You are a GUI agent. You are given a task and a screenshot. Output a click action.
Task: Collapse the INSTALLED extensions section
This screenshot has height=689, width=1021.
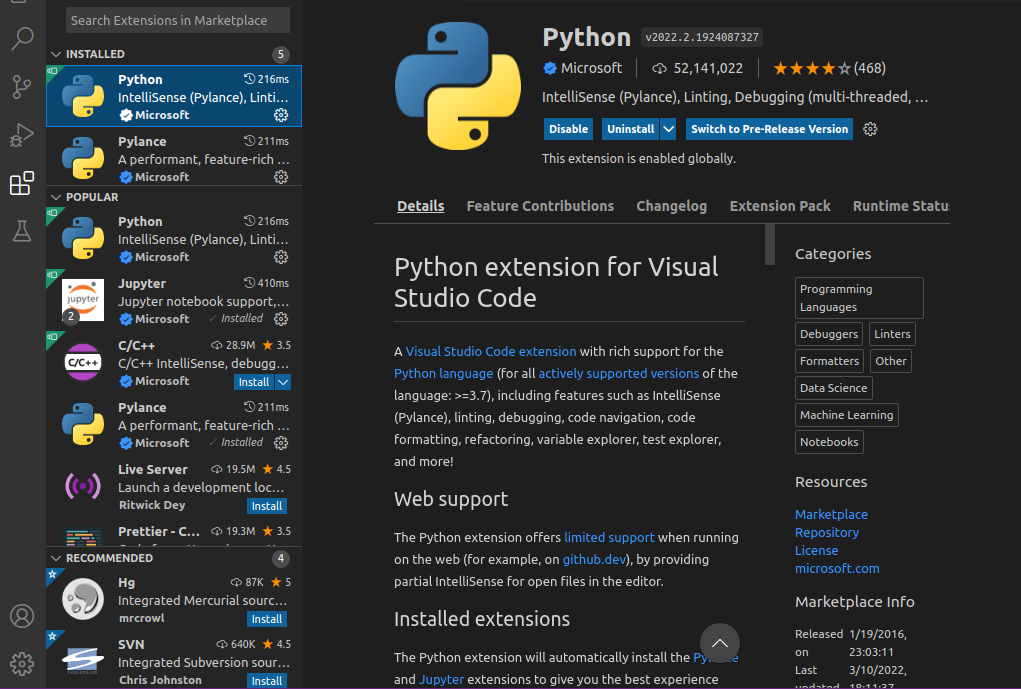coord(56,54)
